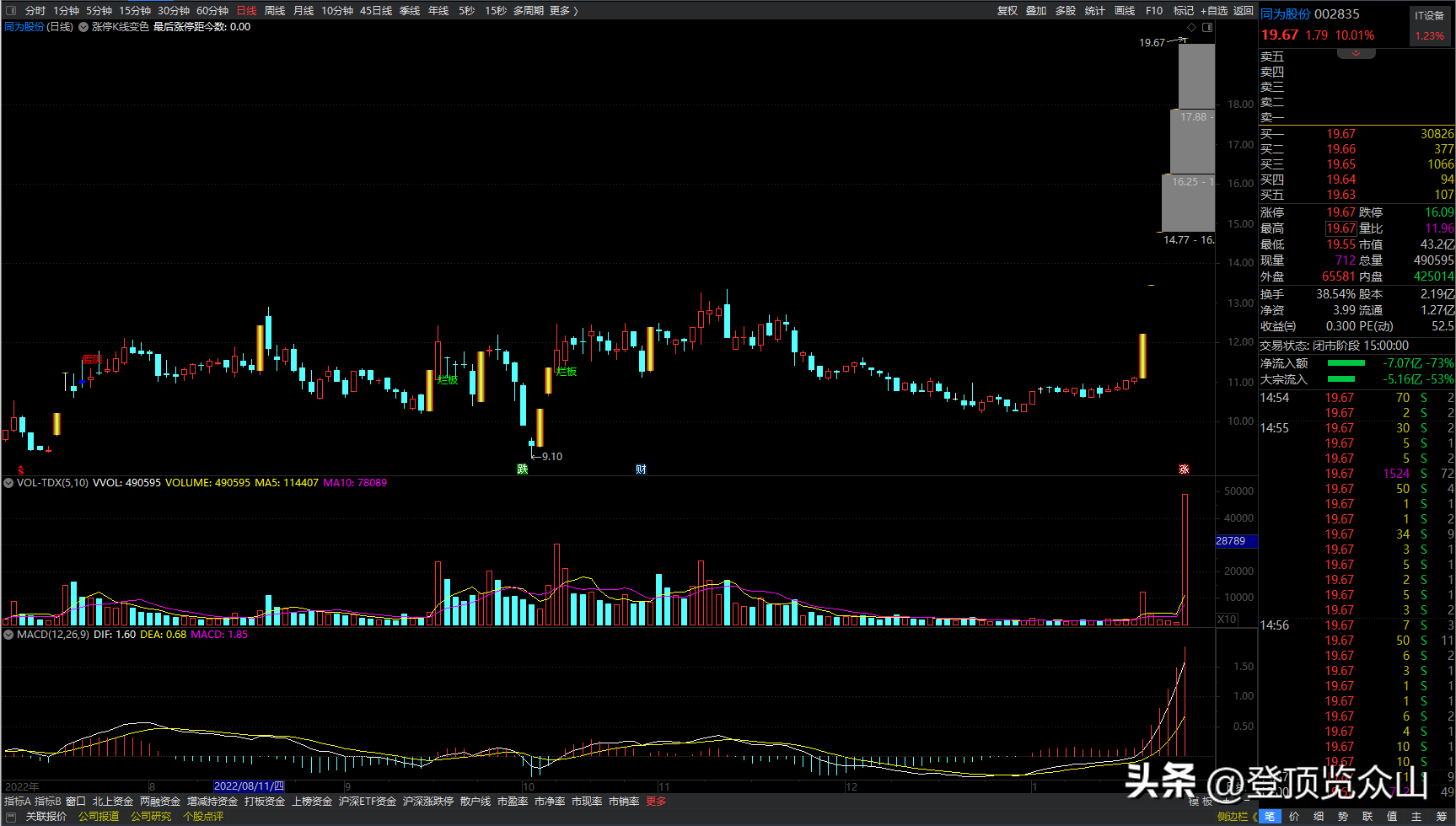1456x826 pixels.
Task: Select 两融资金 indicator
Action: 160,802
